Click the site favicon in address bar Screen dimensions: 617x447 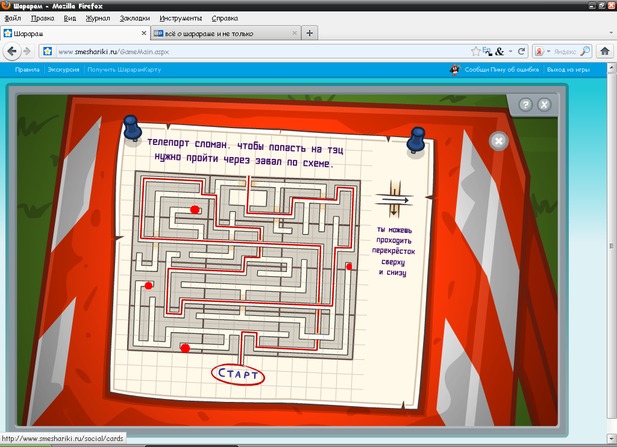coord(48,51)
